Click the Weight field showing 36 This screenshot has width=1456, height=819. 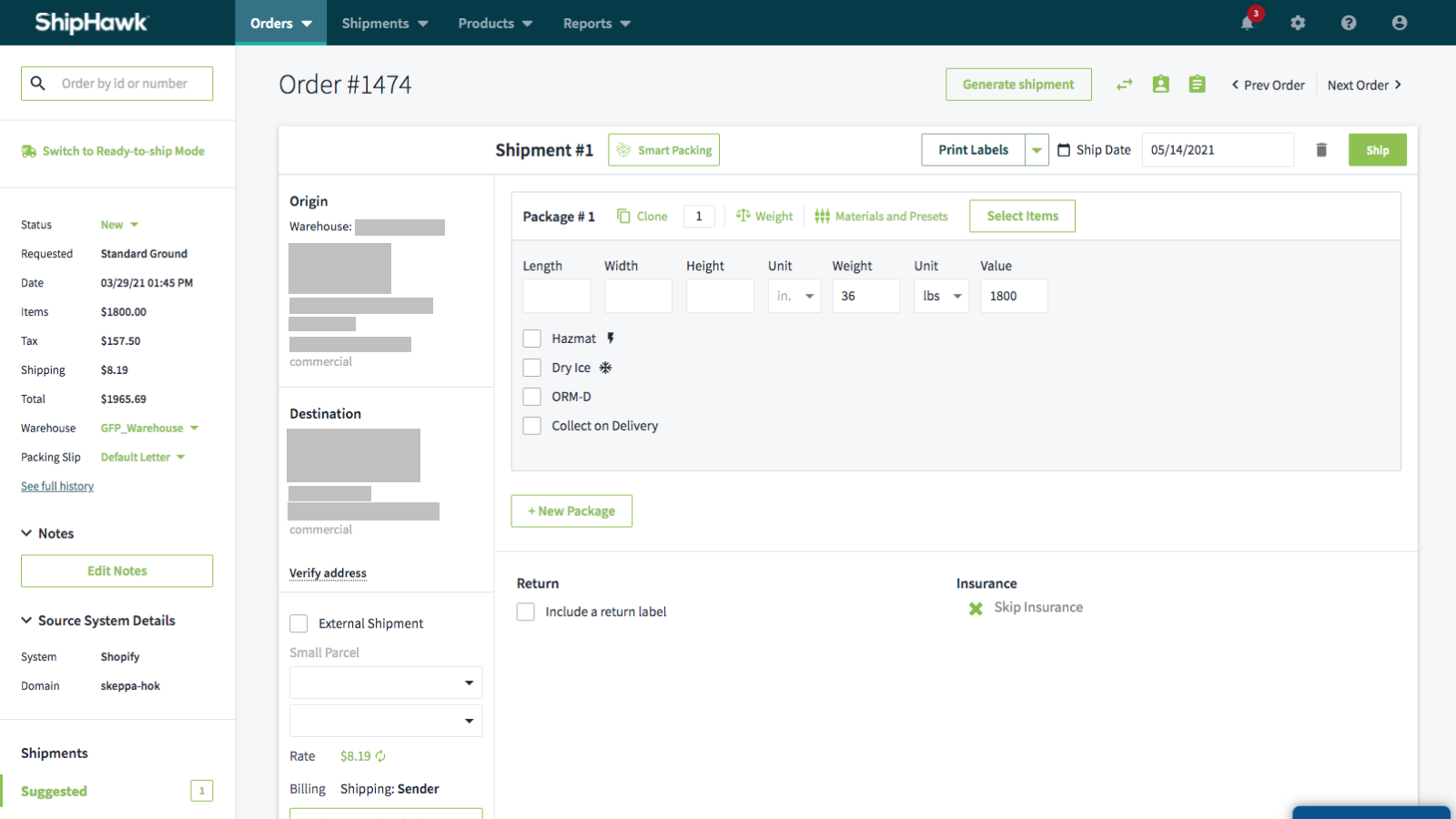click(x=866, y=296)
